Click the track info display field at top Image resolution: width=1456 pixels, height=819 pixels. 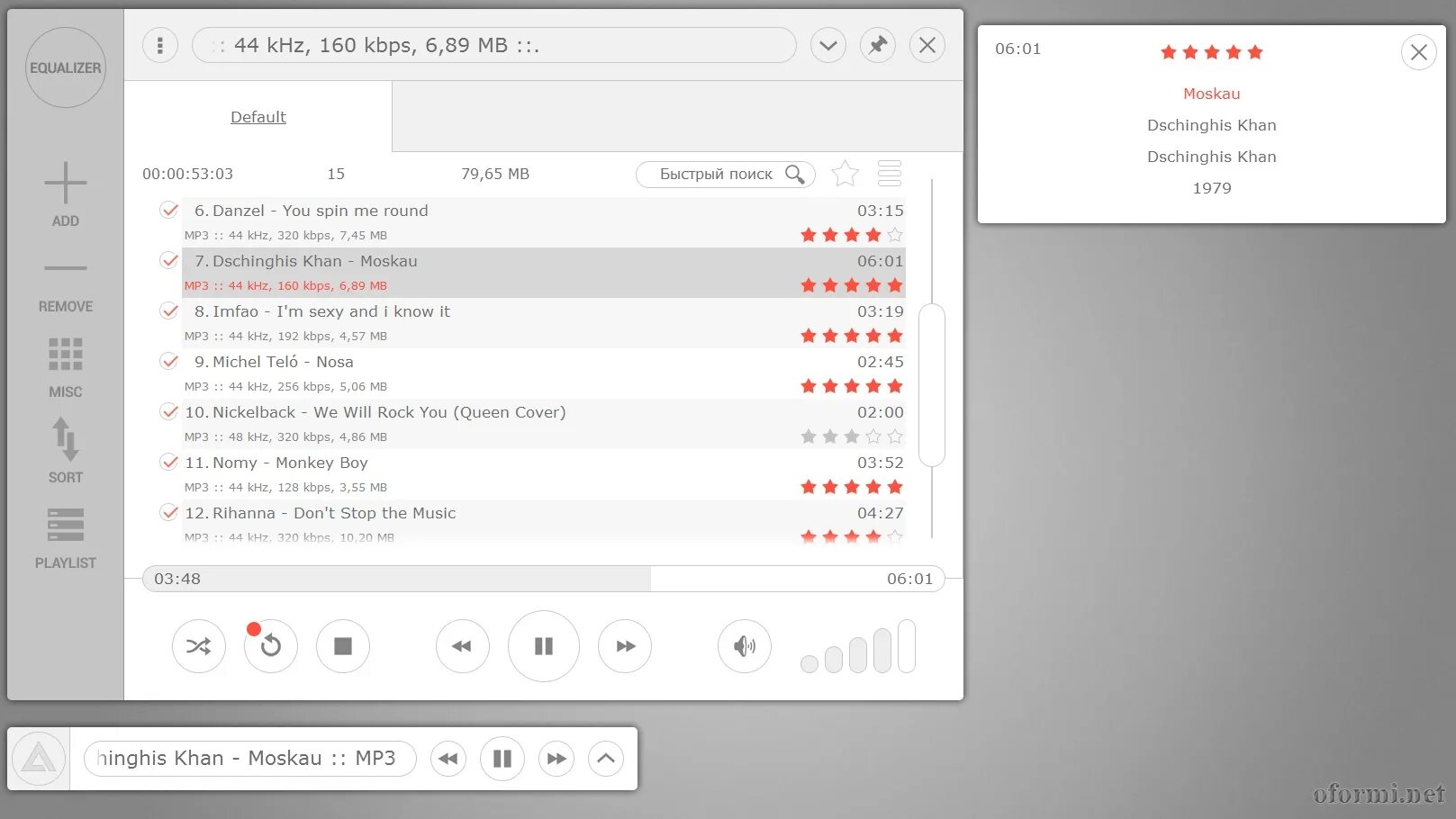tap(494, 45)
